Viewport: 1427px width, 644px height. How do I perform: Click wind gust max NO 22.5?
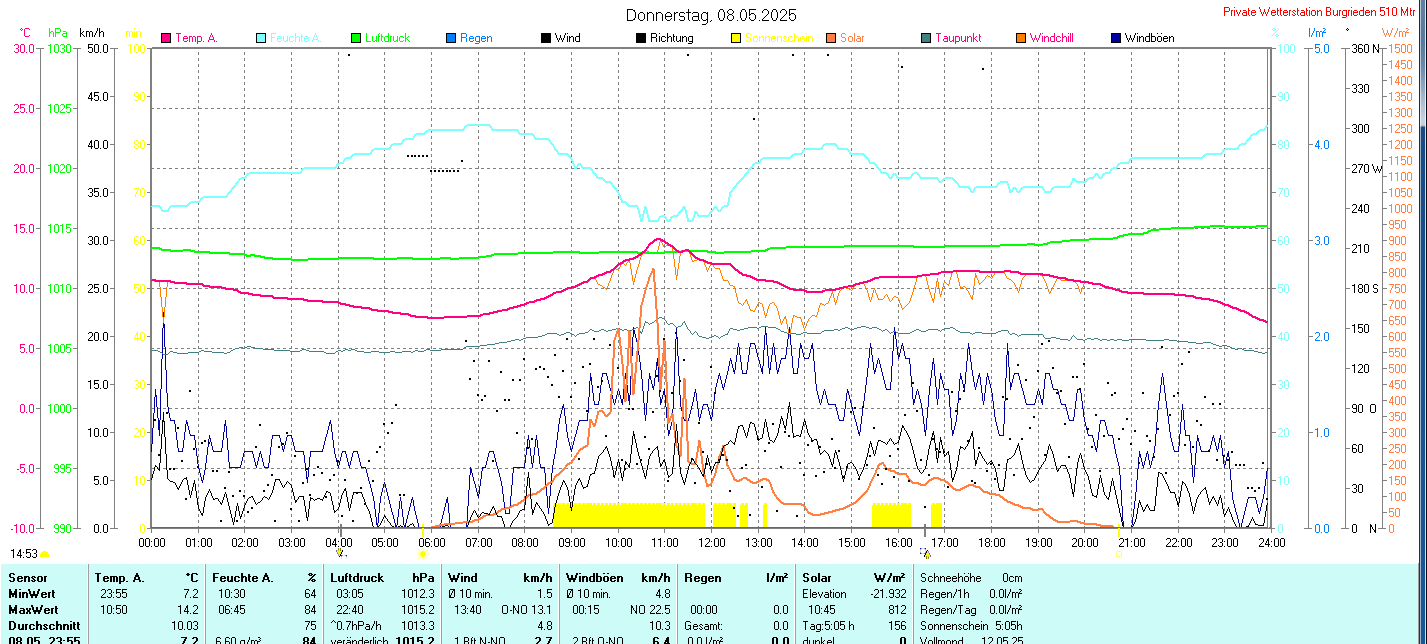[650, 609]
